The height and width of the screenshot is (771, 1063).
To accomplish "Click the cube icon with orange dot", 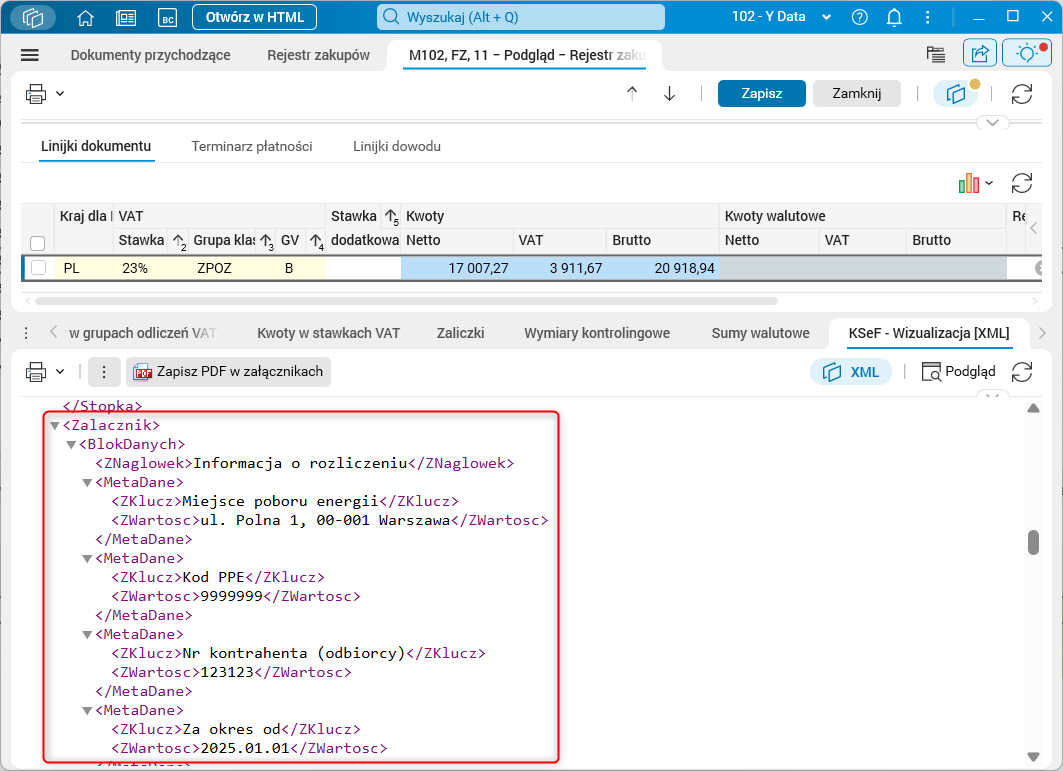I will (957, 94).
